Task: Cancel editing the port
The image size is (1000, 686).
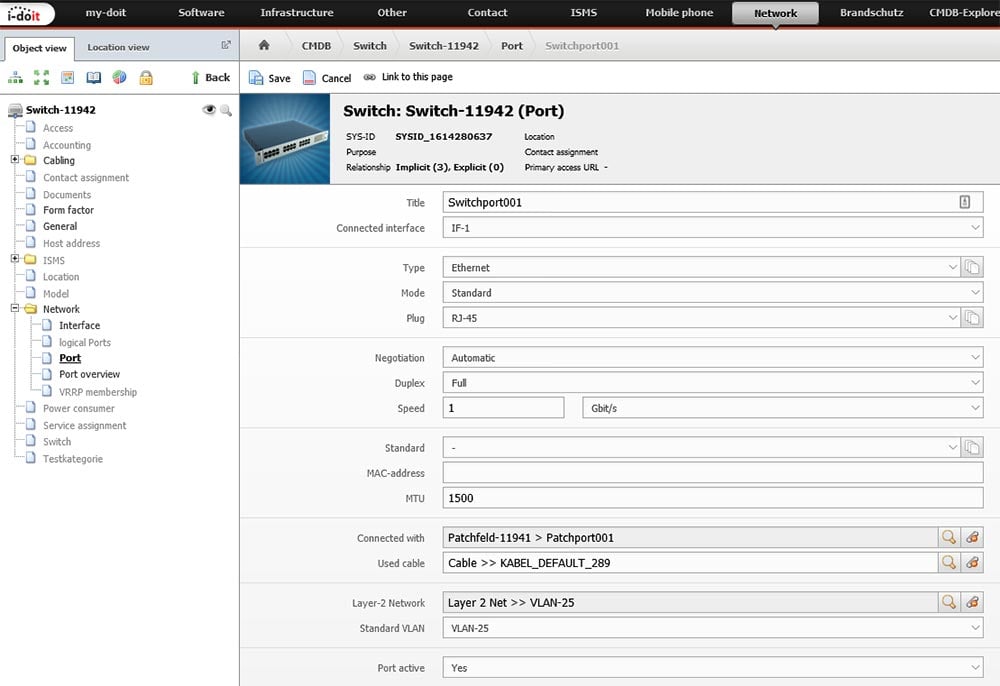Action: tap(327, 78)
